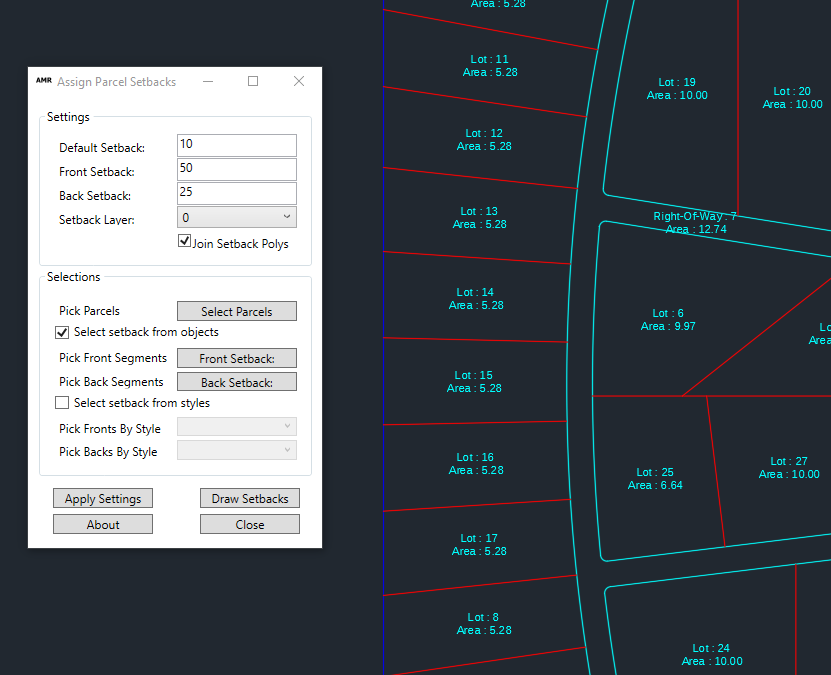Screen dimensions: 831x675
Task: Click the Back Setback value field
Action: click(236, 193)
